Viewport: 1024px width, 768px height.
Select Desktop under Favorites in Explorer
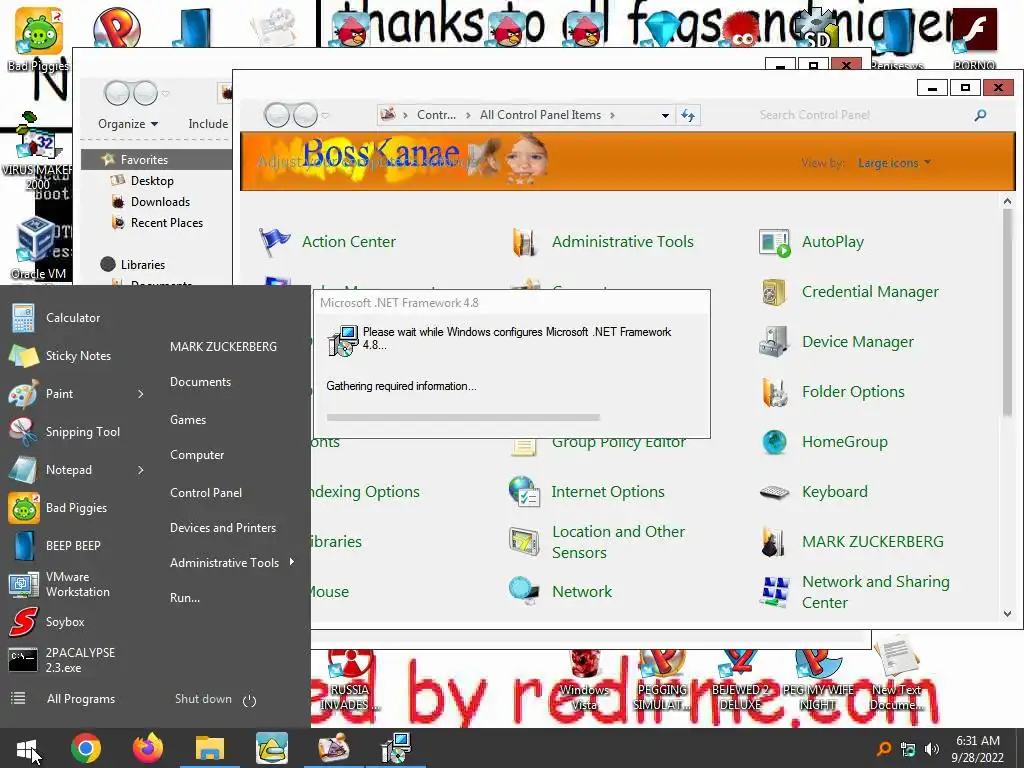coord(152,181)
